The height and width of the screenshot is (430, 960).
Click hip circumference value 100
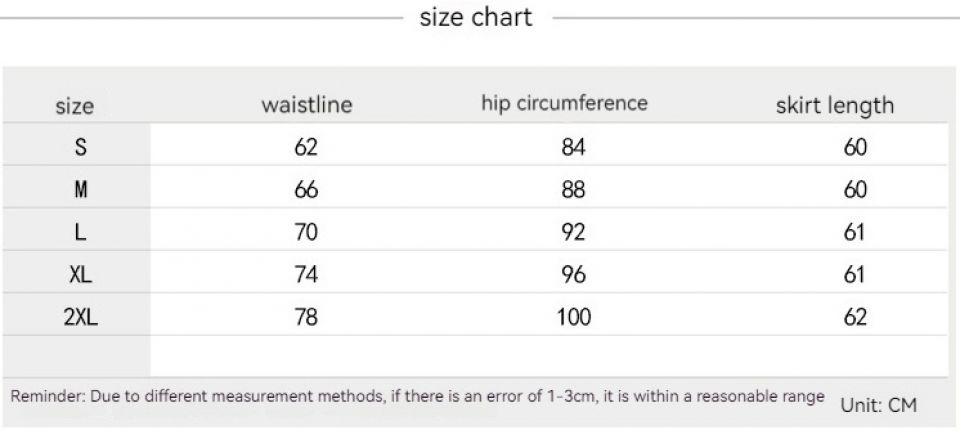click(x=573, y=318)
